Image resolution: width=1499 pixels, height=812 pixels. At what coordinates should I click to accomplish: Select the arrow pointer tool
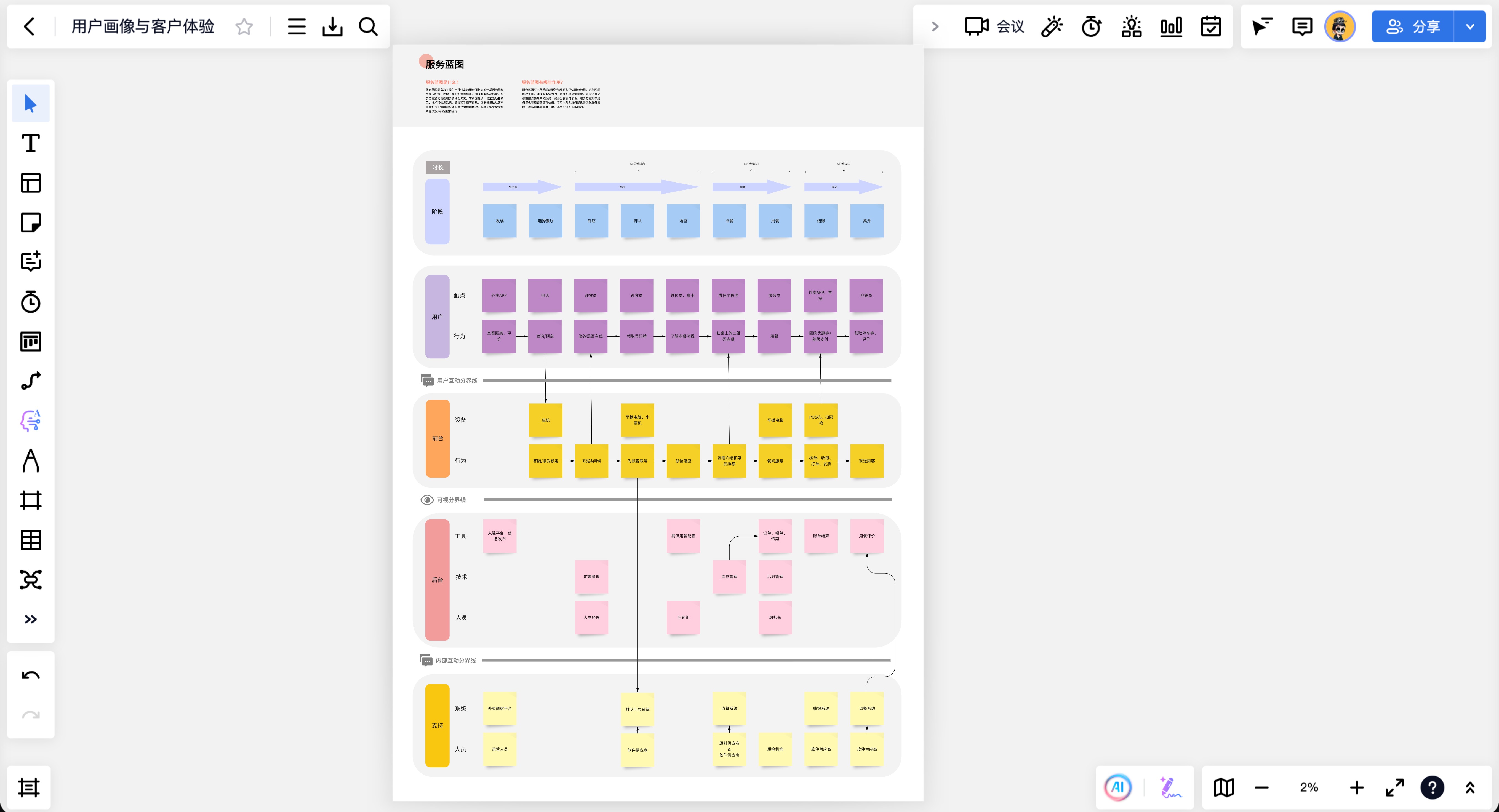[31, 104]
